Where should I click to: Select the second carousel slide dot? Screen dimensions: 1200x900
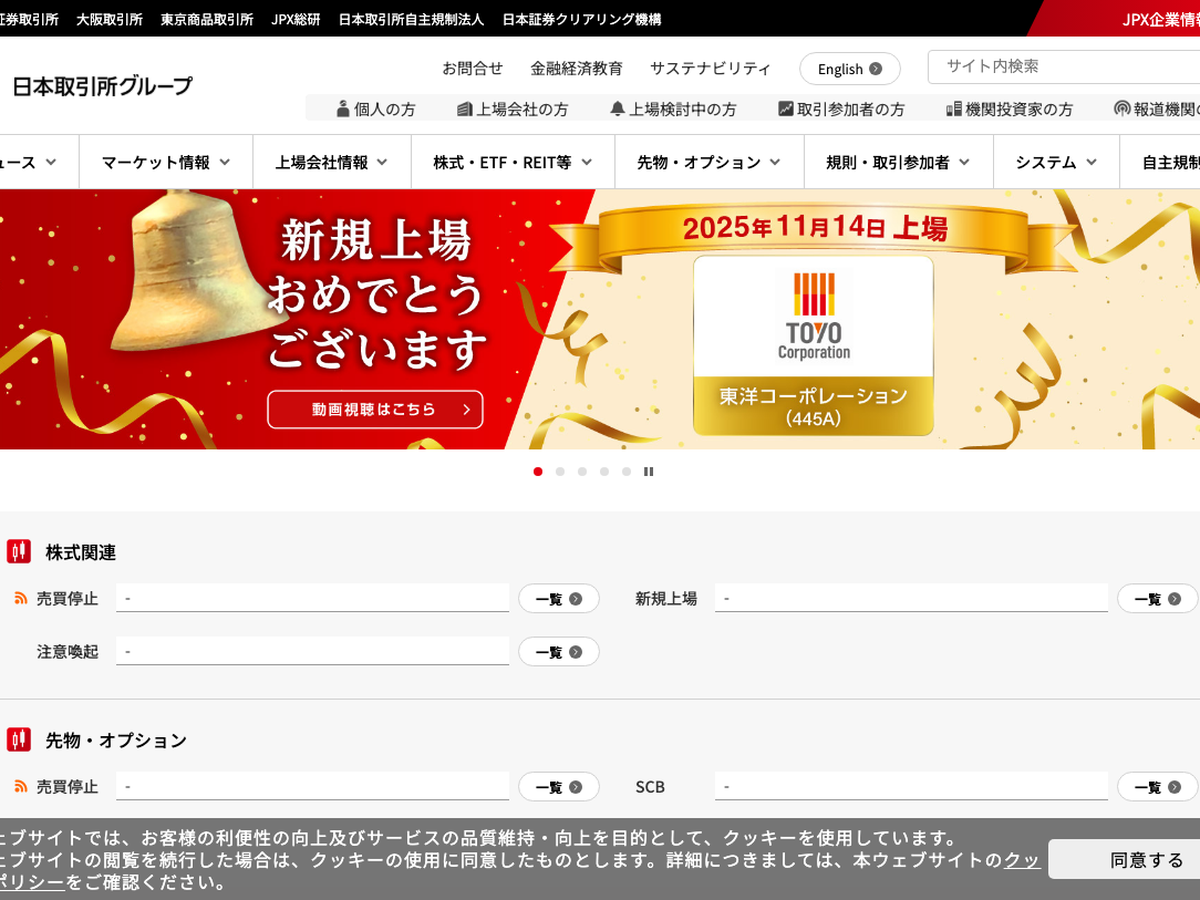[560, 471]
